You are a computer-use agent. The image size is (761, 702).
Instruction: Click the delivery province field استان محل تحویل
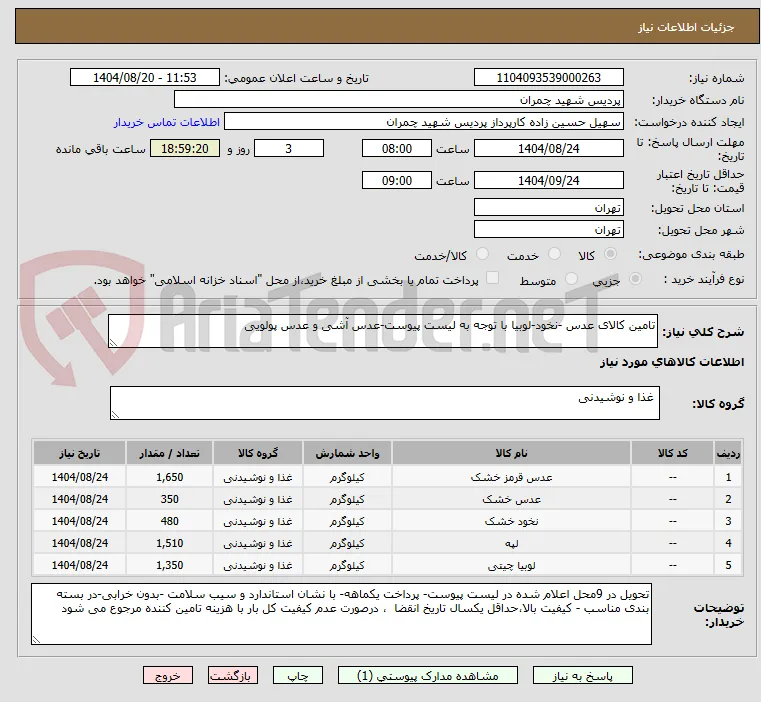[548, 208]
